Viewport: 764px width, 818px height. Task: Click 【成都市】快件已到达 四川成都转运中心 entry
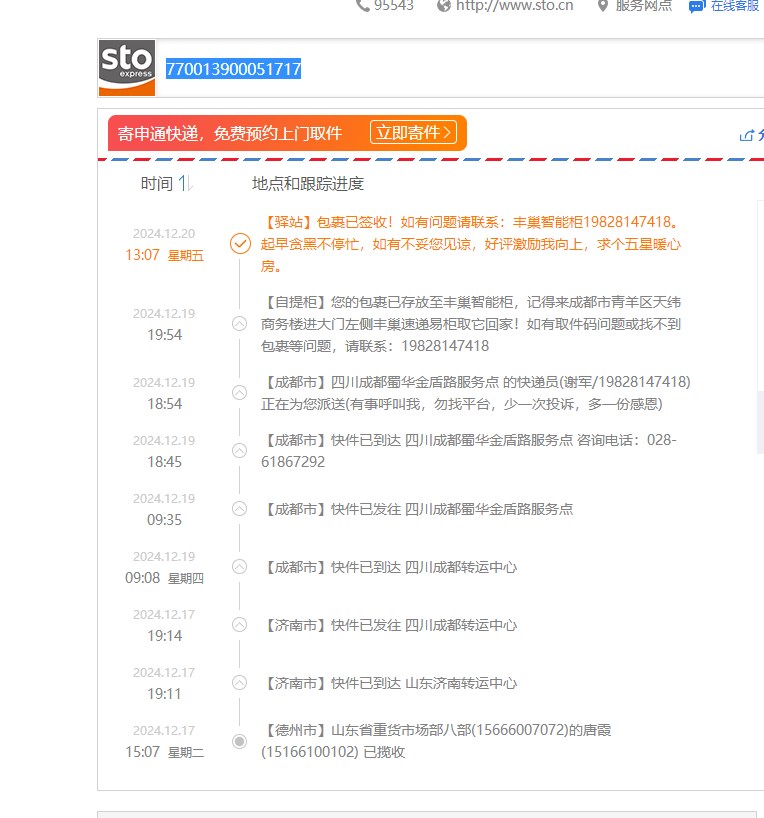point(391,567)
